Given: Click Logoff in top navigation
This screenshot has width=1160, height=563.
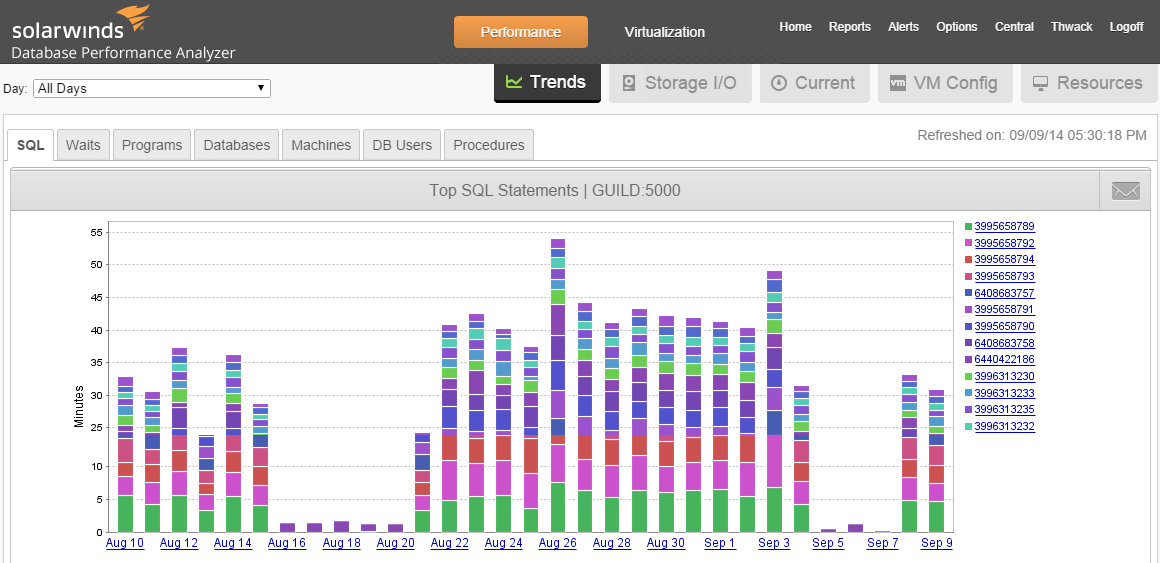Looking at the screenshot, I should [1126, 27].
